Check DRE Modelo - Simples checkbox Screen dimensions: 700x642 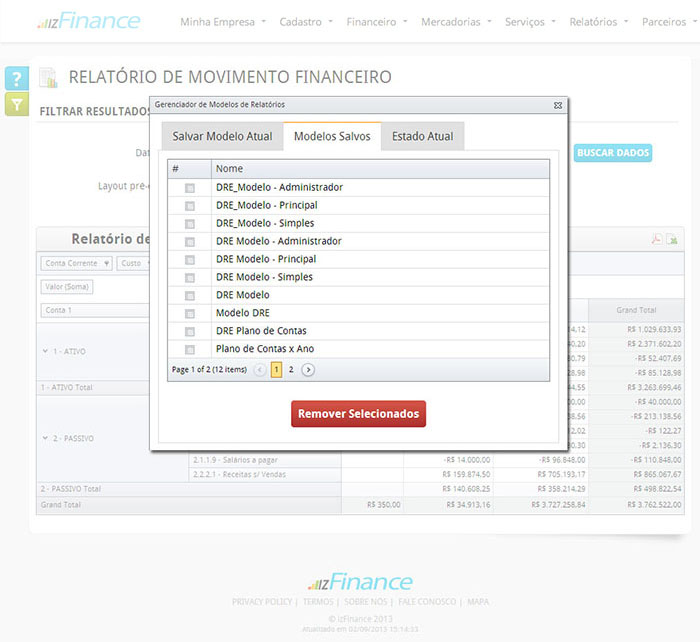190,278
